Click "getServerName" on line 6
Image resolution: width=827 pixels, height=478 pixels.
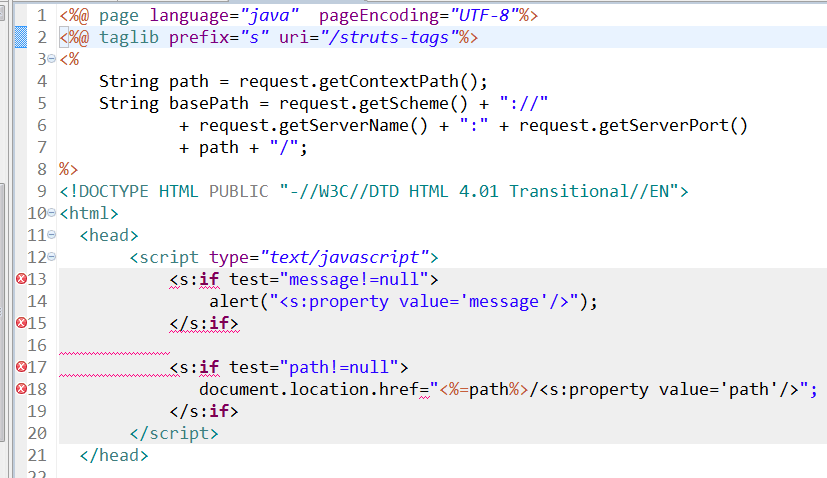coord(344,126)
